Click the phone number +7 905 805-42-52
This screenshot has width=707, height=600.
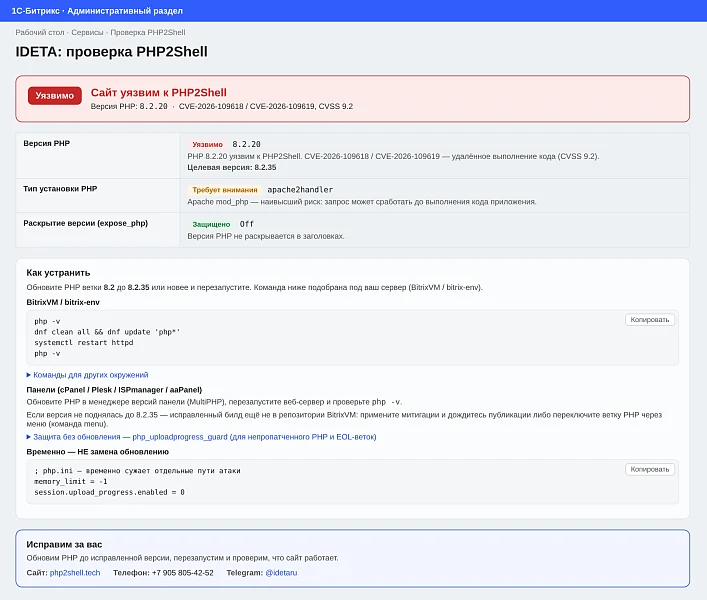click(x=183, y=573)
